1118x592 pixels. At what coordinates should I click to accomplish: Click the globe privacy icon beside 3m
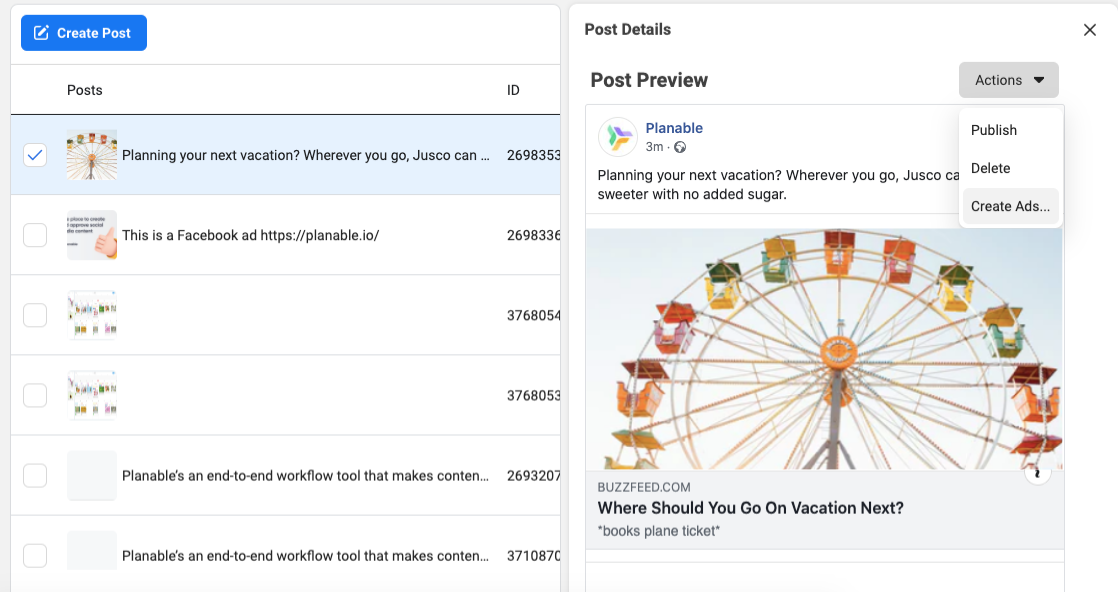point(680,148)
